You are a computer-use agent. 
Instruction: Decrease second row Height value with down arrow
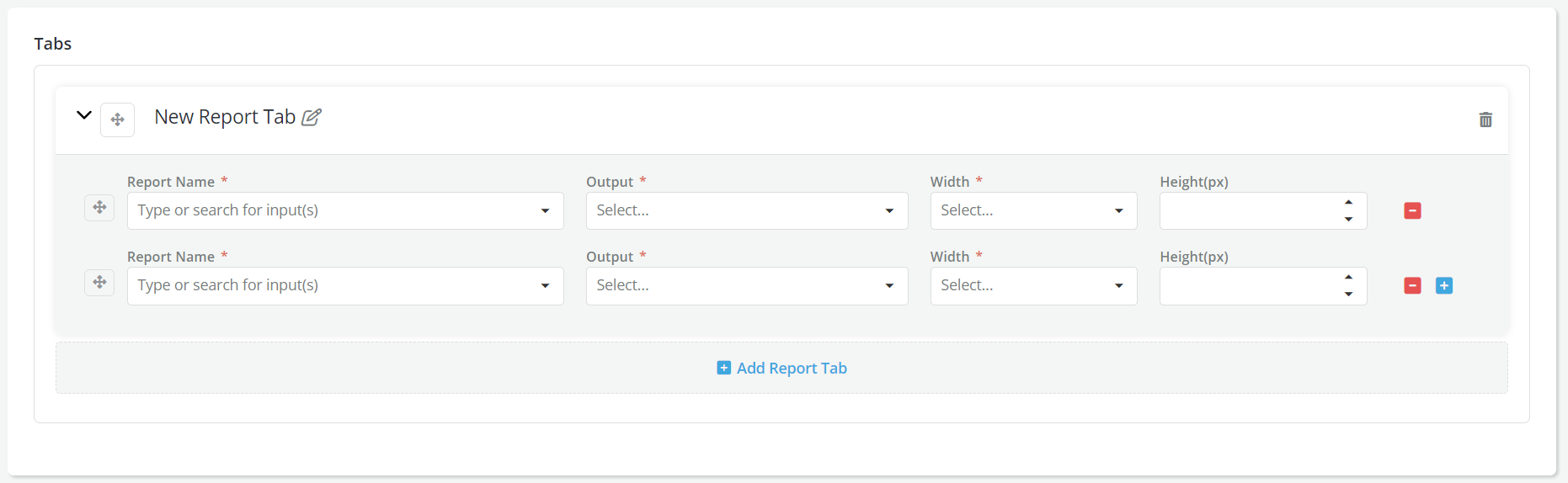[1348, 294]
